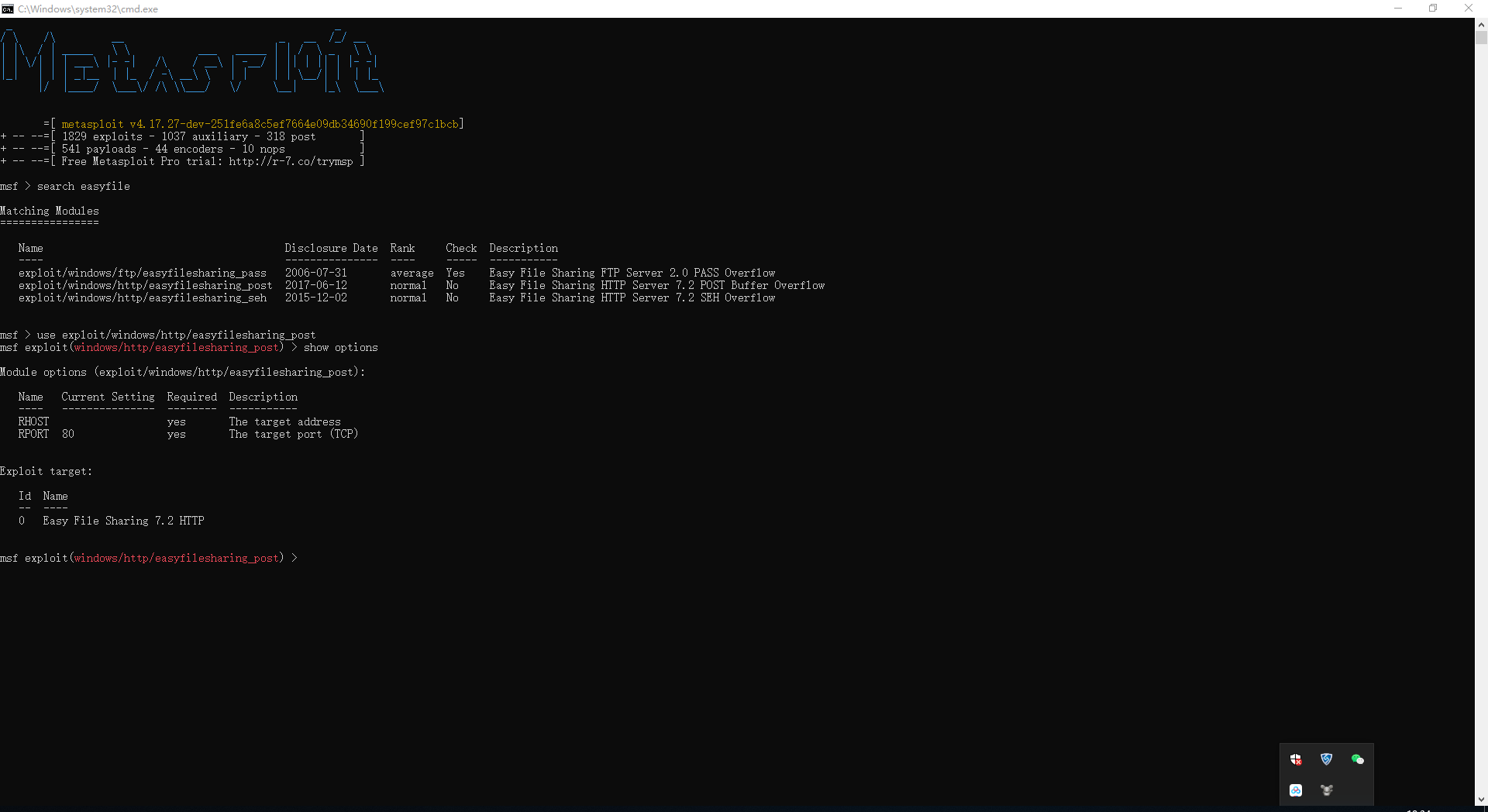Click target name 'Easy File Sharing 7.2 HTTP'
Screen dimensions: 1488x812
click(x=124, y=521)
